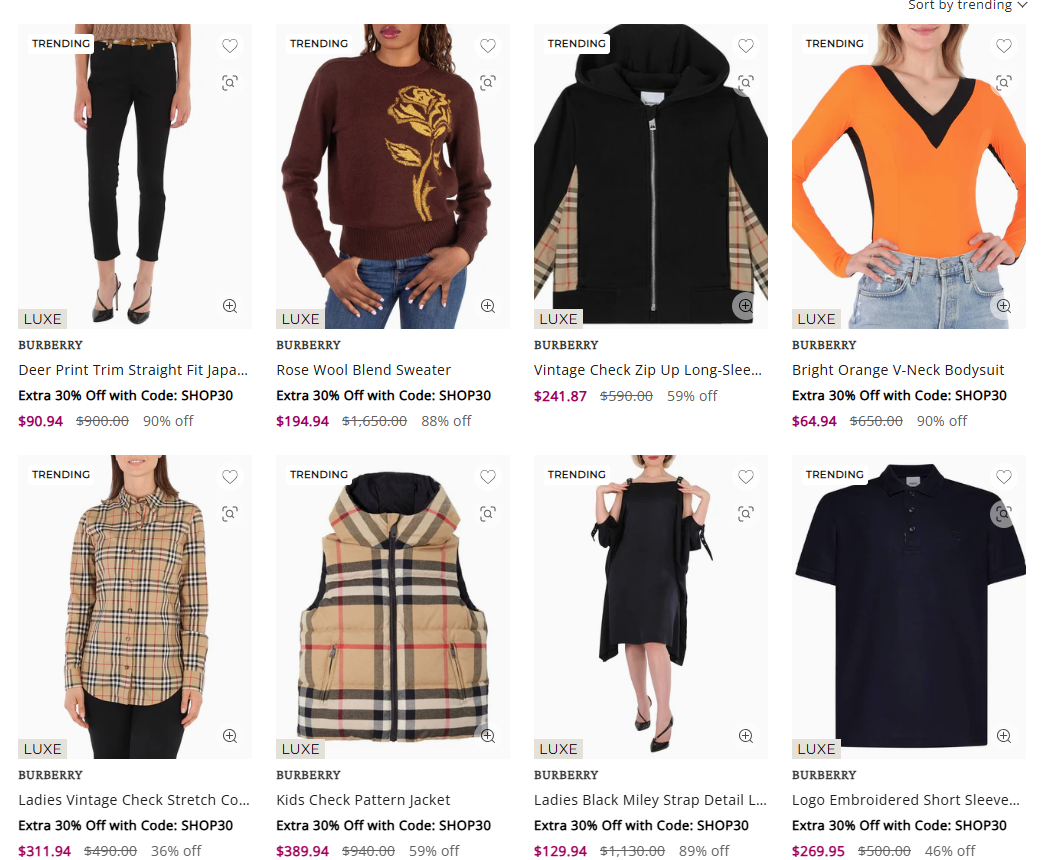The image size is (1047, 860).
Task: Add Rose Wool Blend Sweater to wishlist
Action: [x=488, y=46]
